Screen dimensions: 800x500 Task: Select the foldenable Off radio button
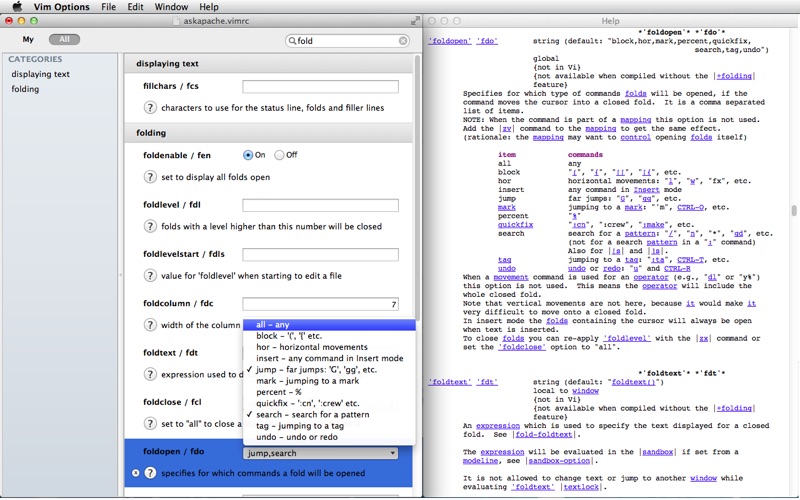pyautogui.click(x=279, y=155)
